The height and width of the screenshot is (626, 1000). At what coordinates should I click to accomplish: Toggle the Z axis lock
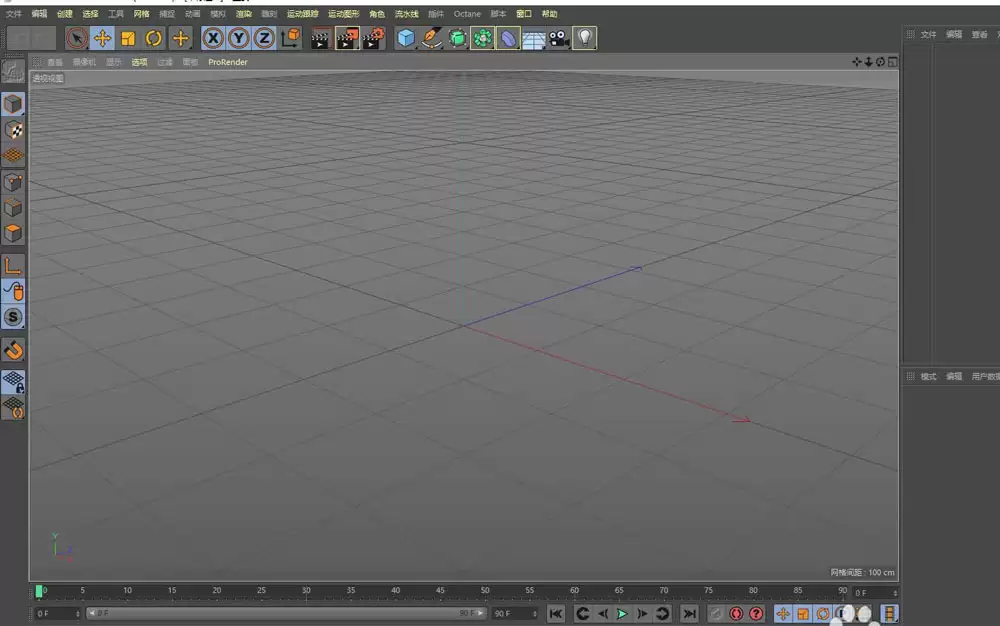pos(265,38)
